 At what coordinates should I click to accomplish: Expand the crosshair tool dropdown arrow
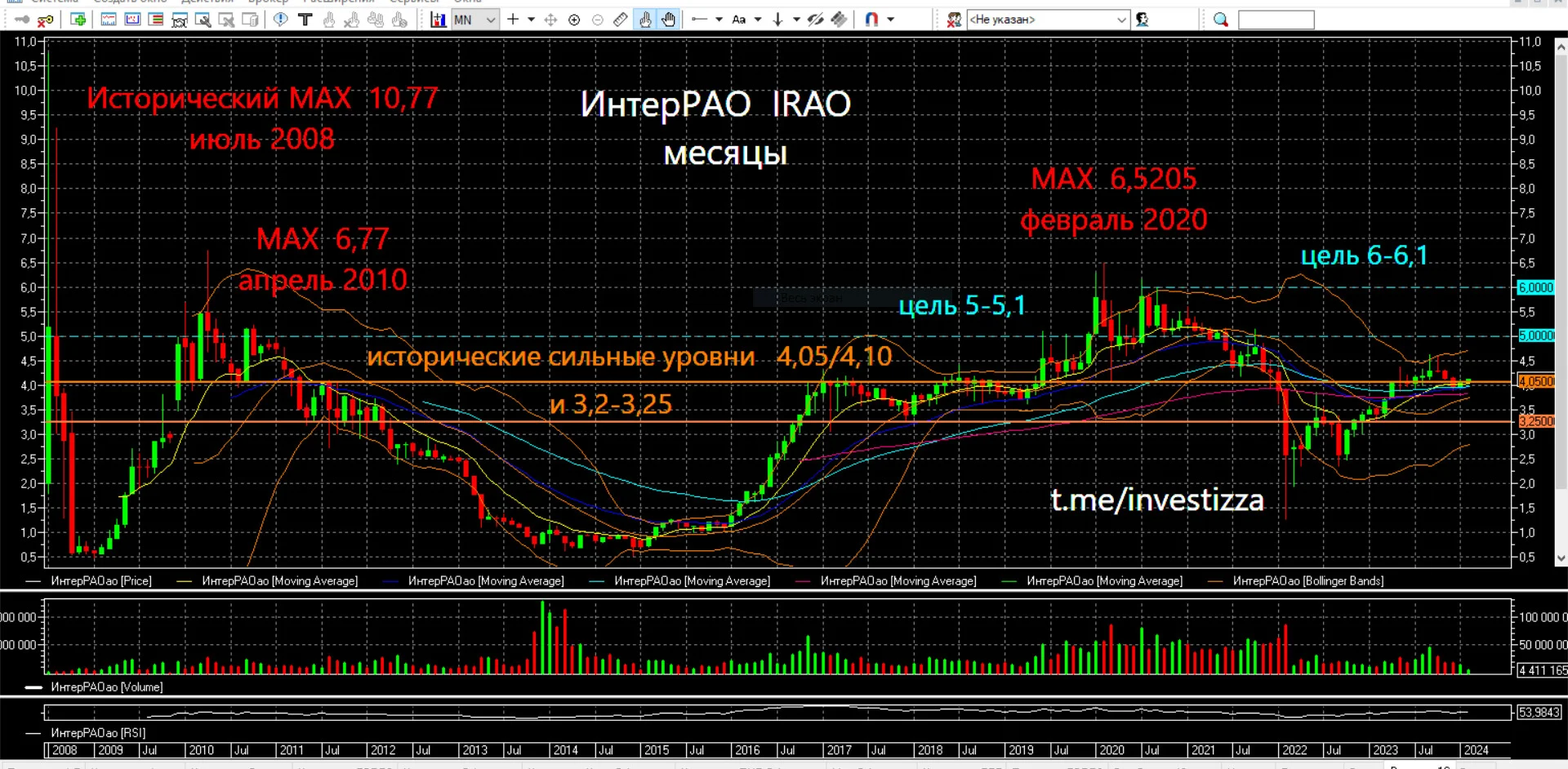click(531, 20)
